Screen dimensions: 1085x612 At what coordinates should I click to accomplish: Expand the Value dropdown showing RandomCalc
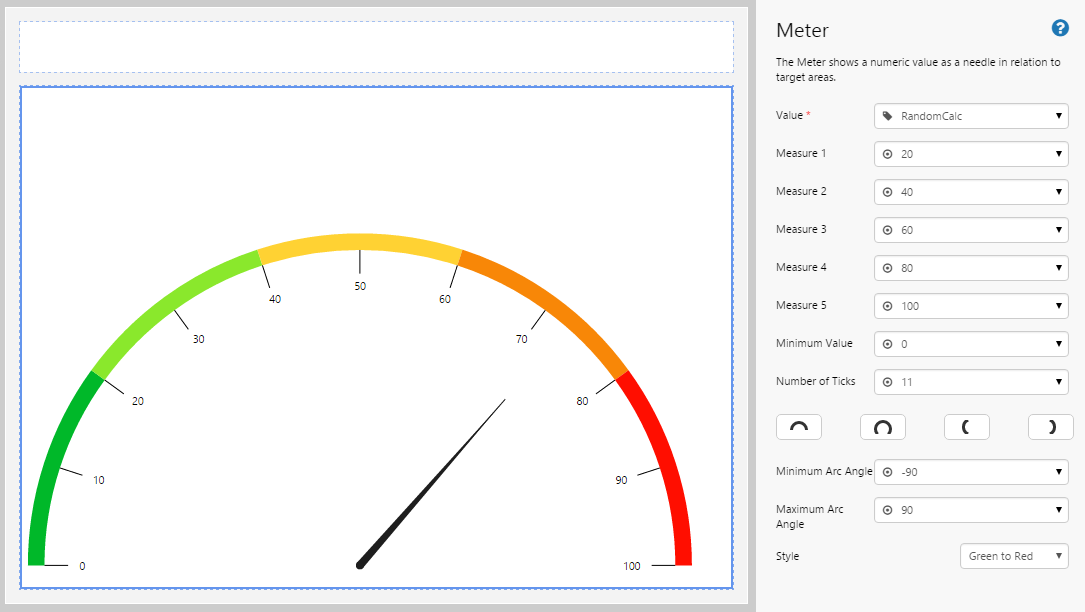click(1059, 116)
